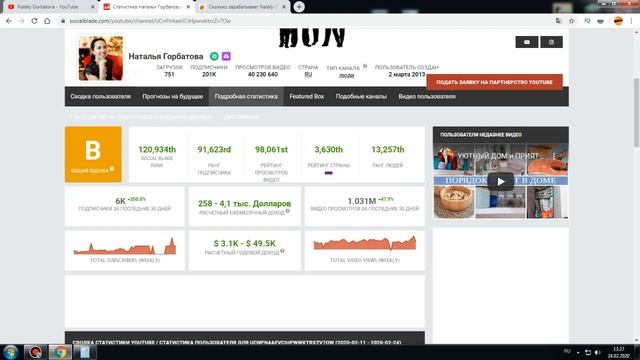The image size is (640, 360).
Task: Click the 91,623rd subscriber rank
Action: pos(214,150)
